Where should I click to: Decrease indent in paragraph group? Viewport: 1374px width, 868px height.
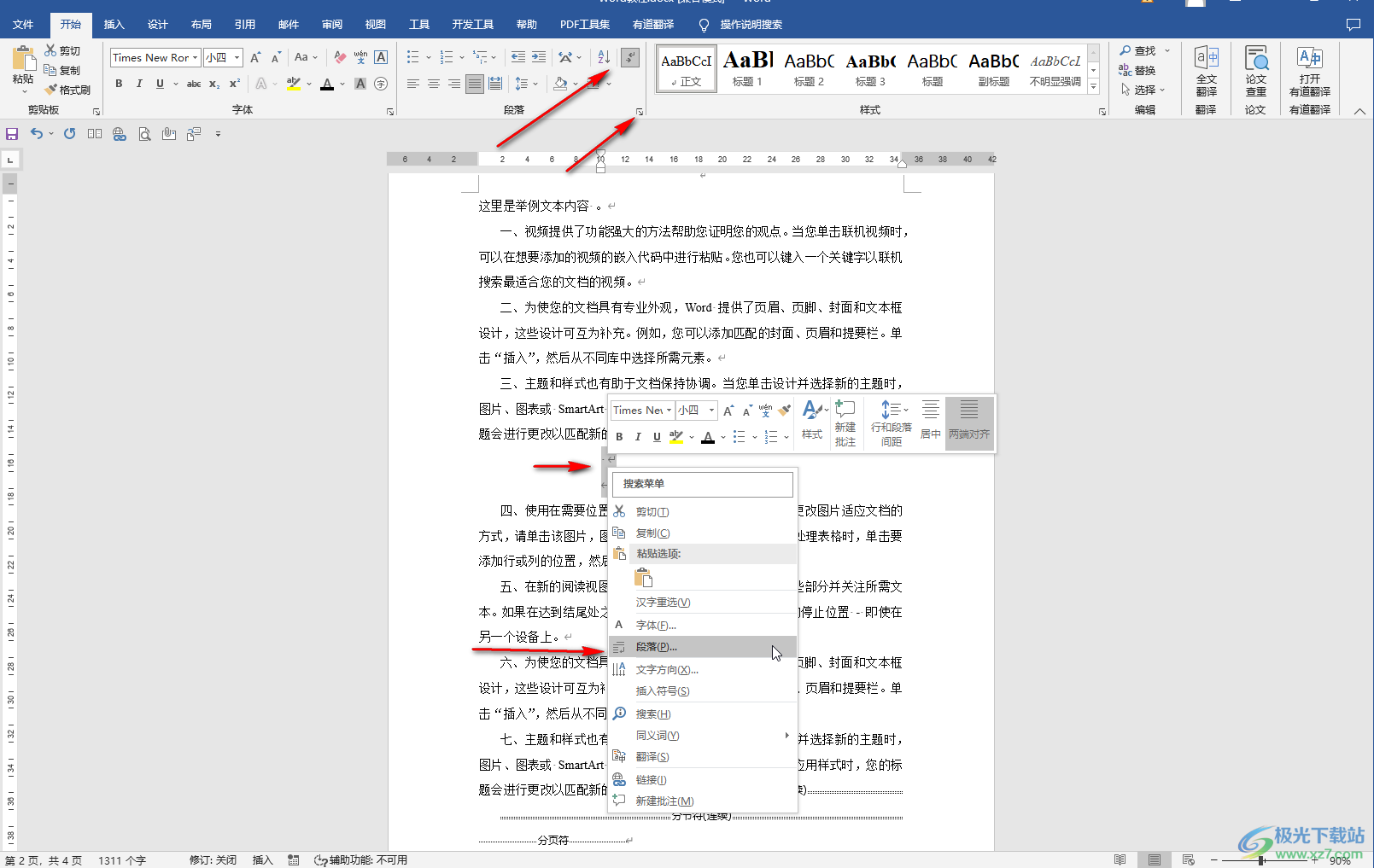(x=518, y=57)
